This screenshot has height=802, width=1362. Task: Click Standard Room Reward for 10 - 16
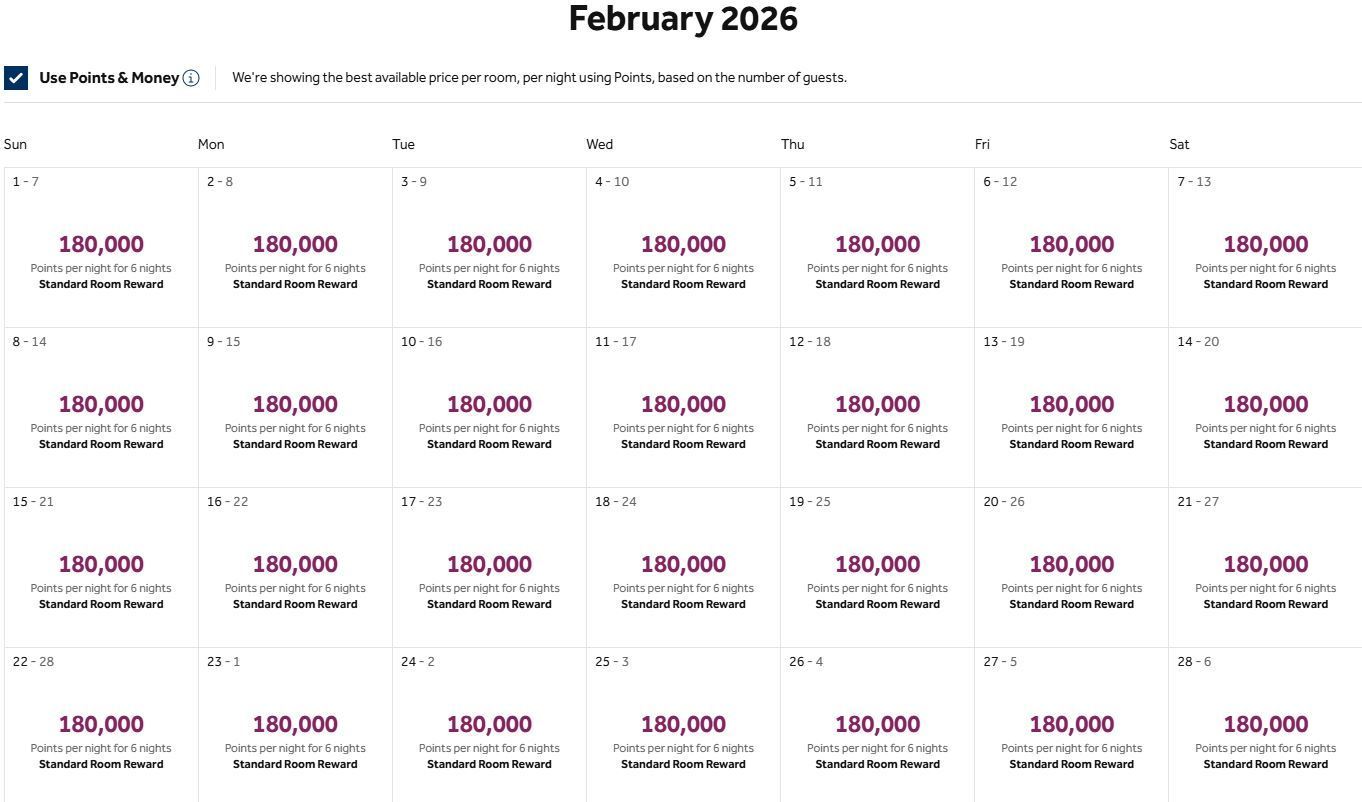point(489,444)
